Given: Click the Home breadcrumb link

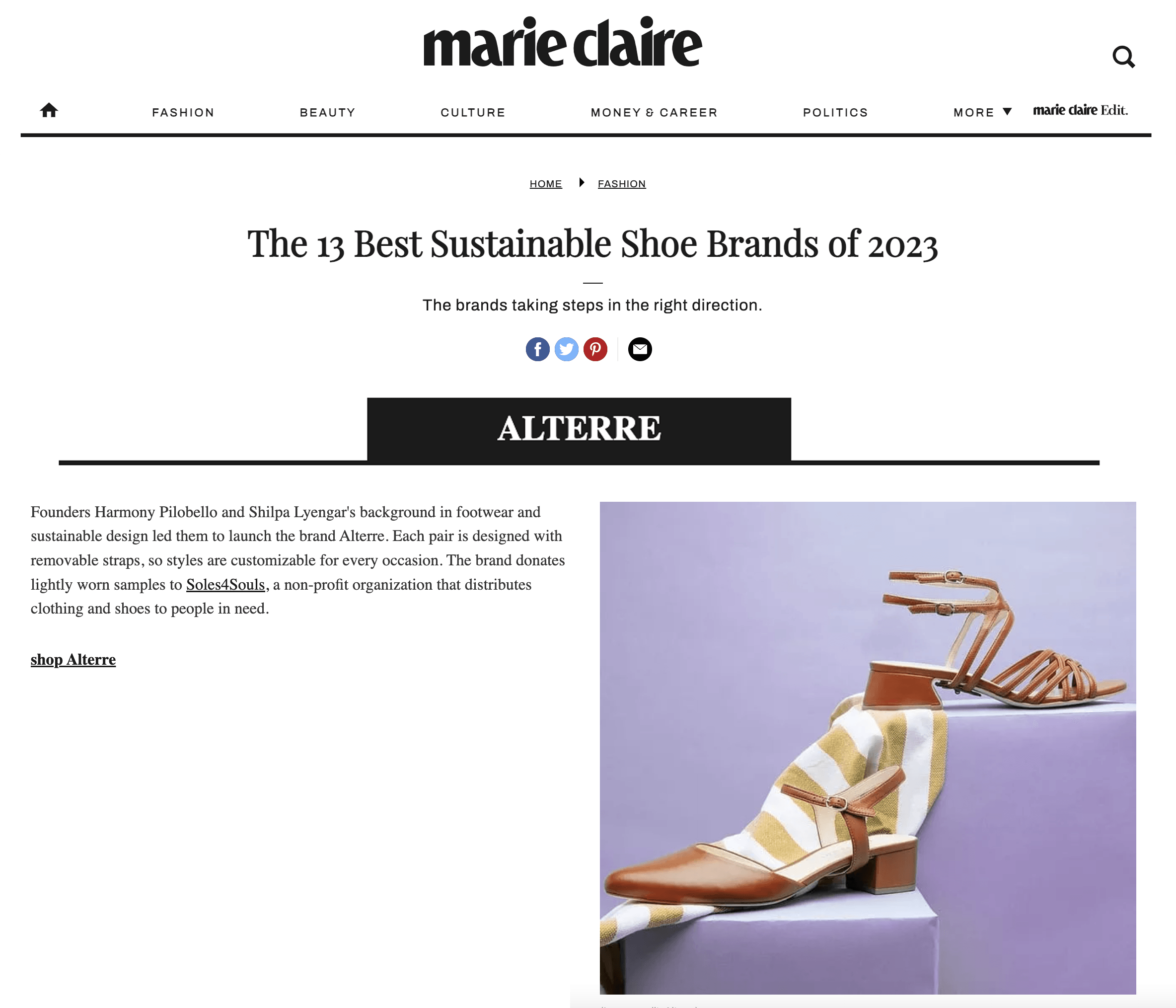Looking at the screenshot, I should click(545, 184).
